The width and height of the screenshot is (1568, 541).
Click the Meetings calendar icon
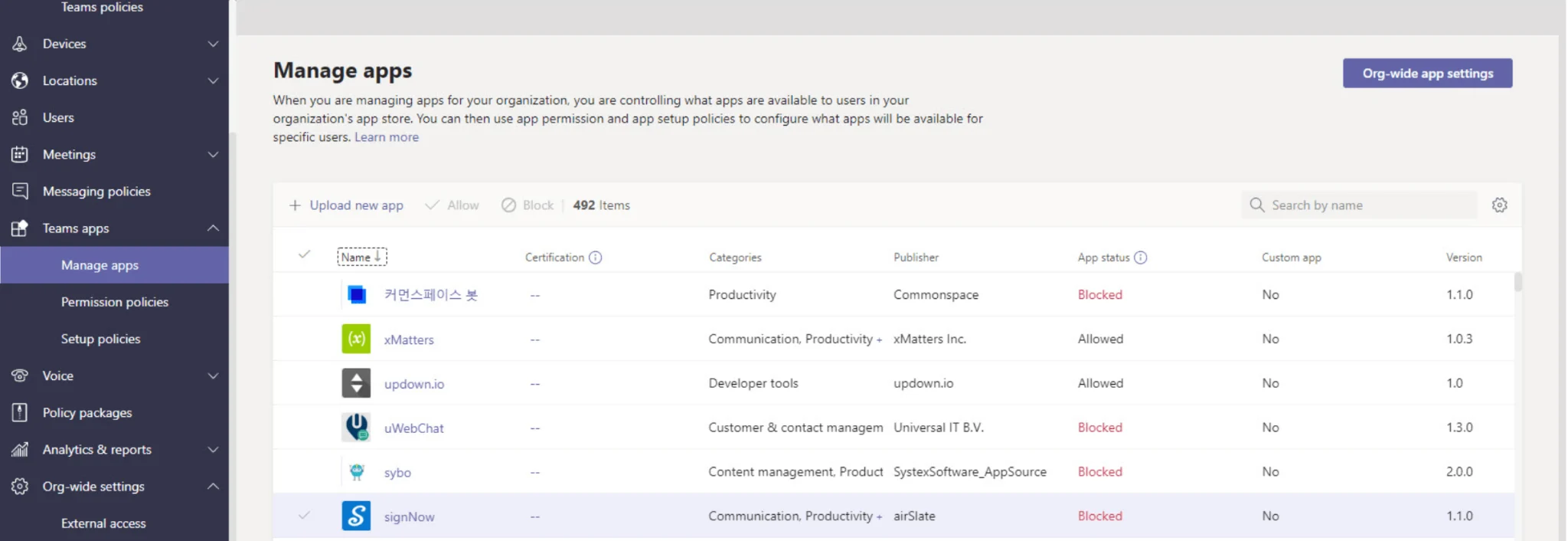pos(20,154)
